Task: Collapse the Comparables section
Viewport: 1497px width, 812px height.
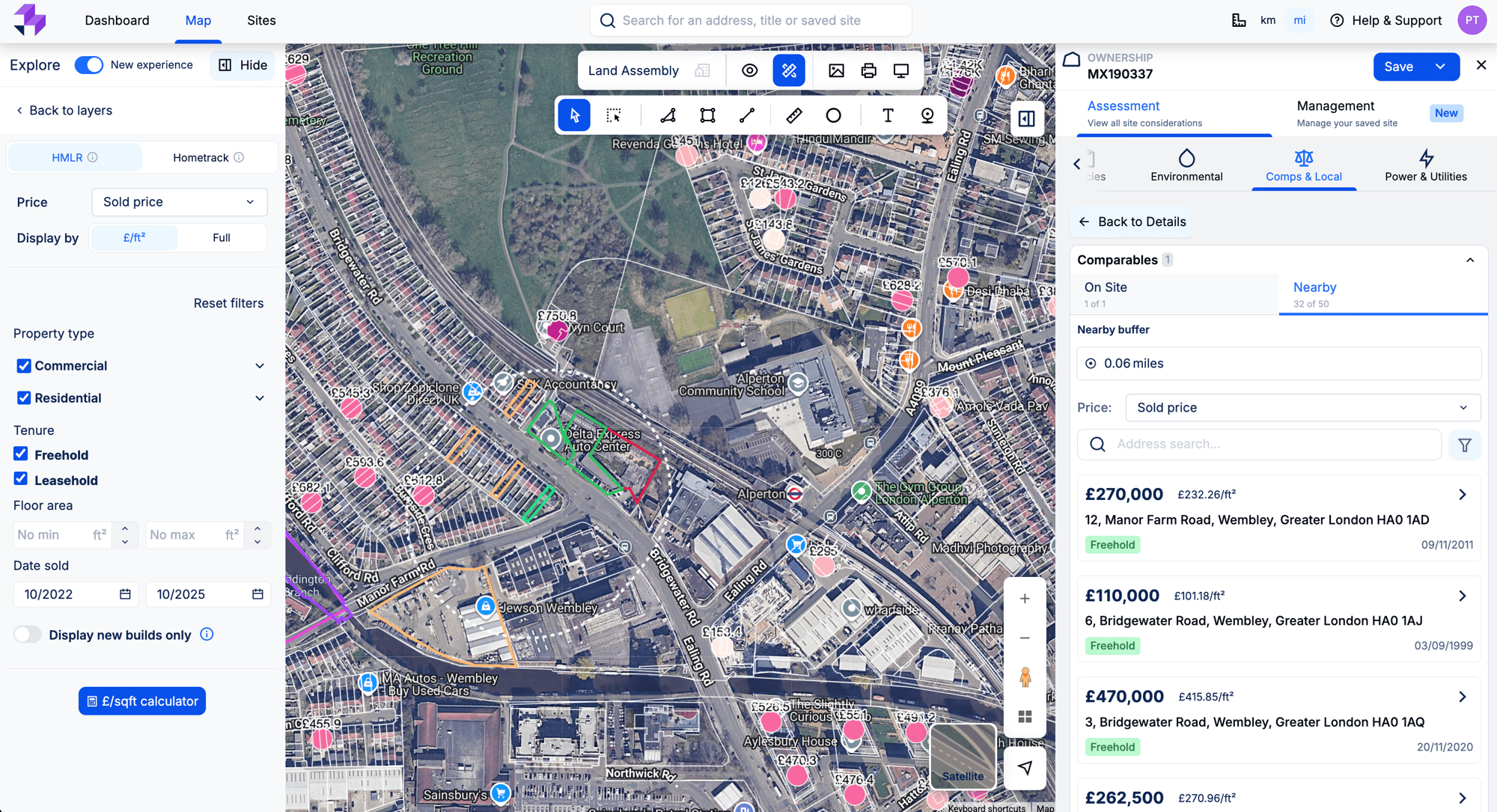Action: click(x=1470, y=260)
